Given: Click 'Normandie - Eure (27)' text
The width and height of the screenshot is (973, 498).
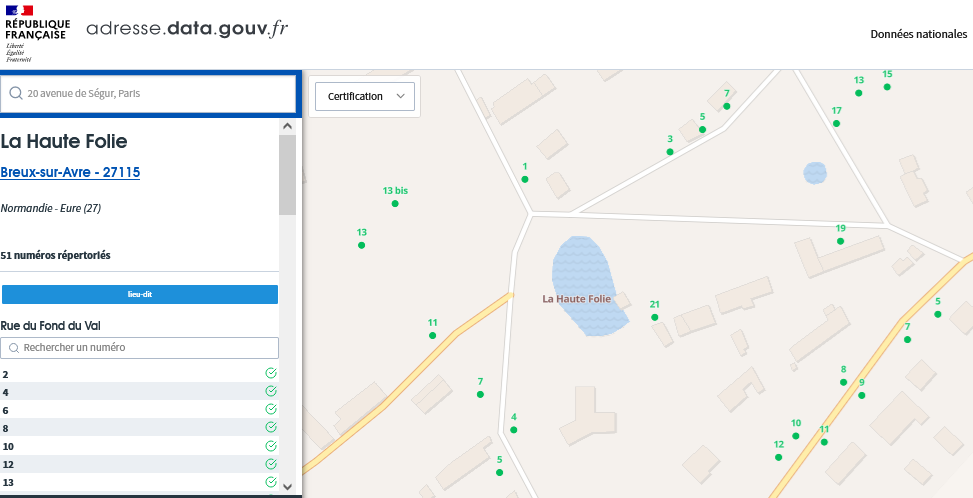Looking at the screenshot, I should [x=50, y=208].
